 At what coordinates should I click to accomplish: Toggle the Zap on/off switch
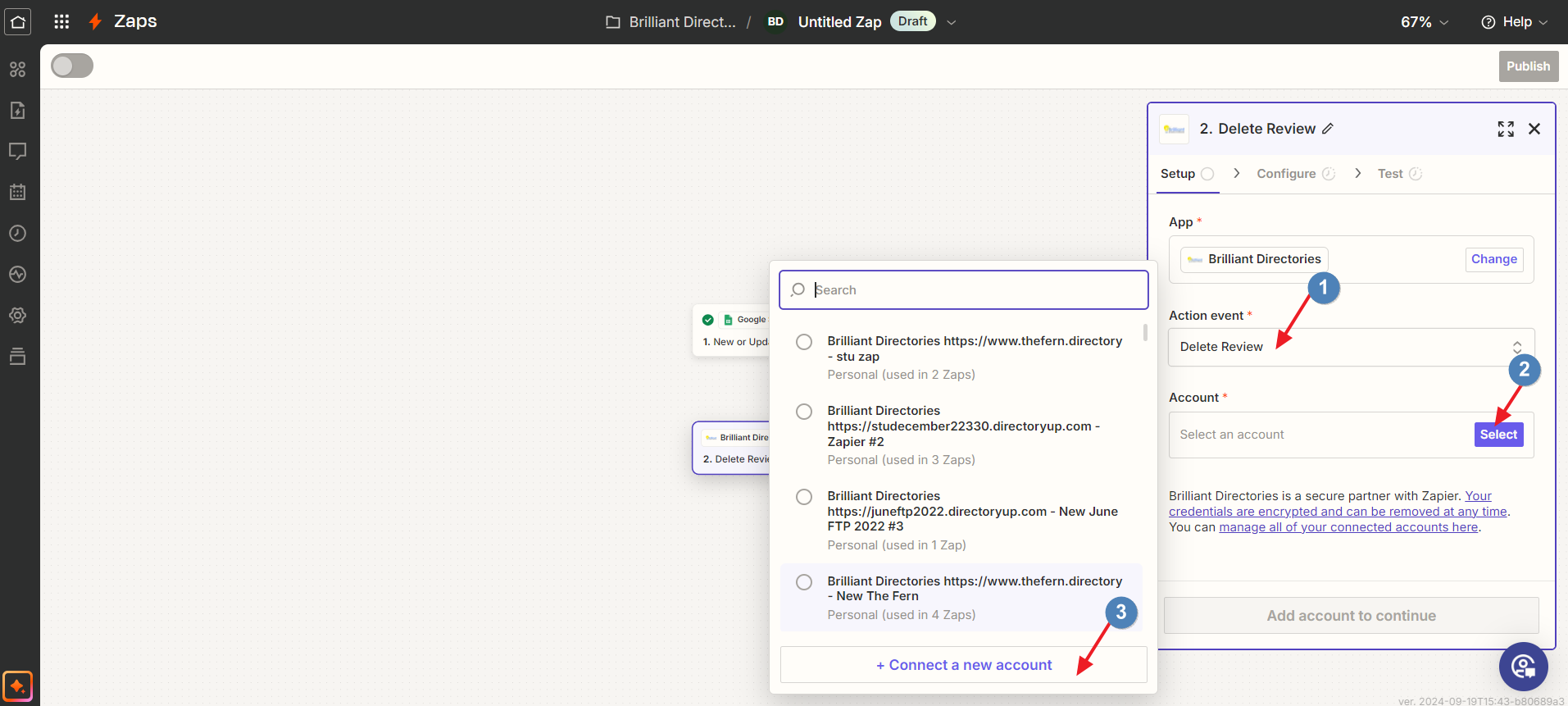[72, 66]
